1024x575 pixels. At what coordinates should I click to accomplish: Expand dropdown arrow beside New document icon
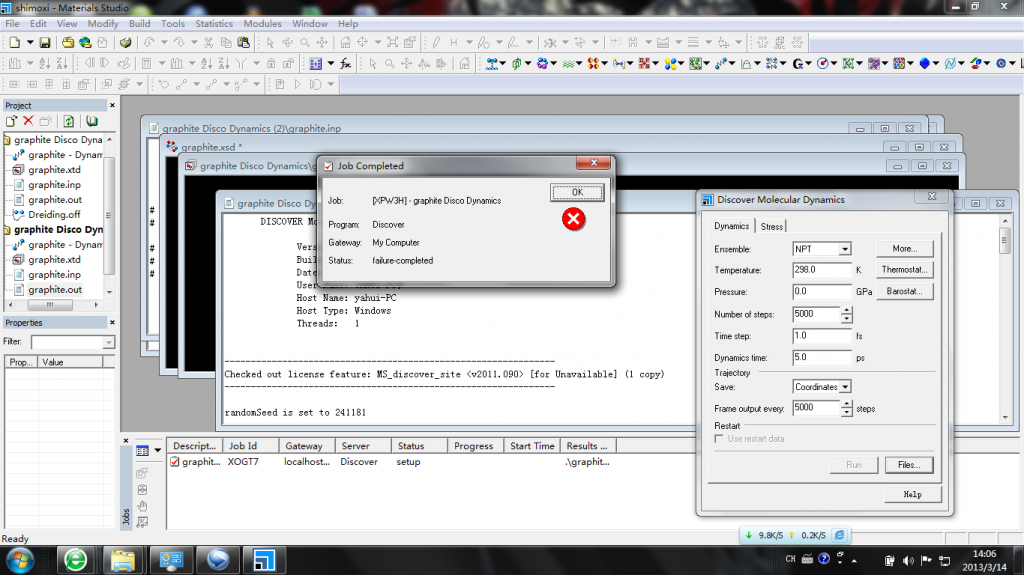coord(30,43)
